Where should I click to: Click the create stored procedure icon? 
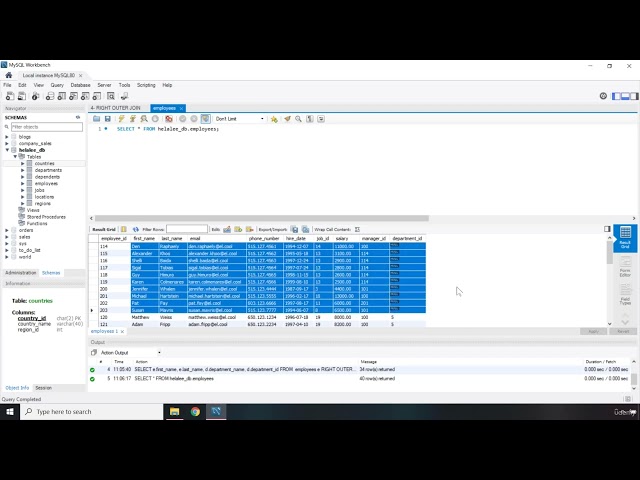click(85, 96)
